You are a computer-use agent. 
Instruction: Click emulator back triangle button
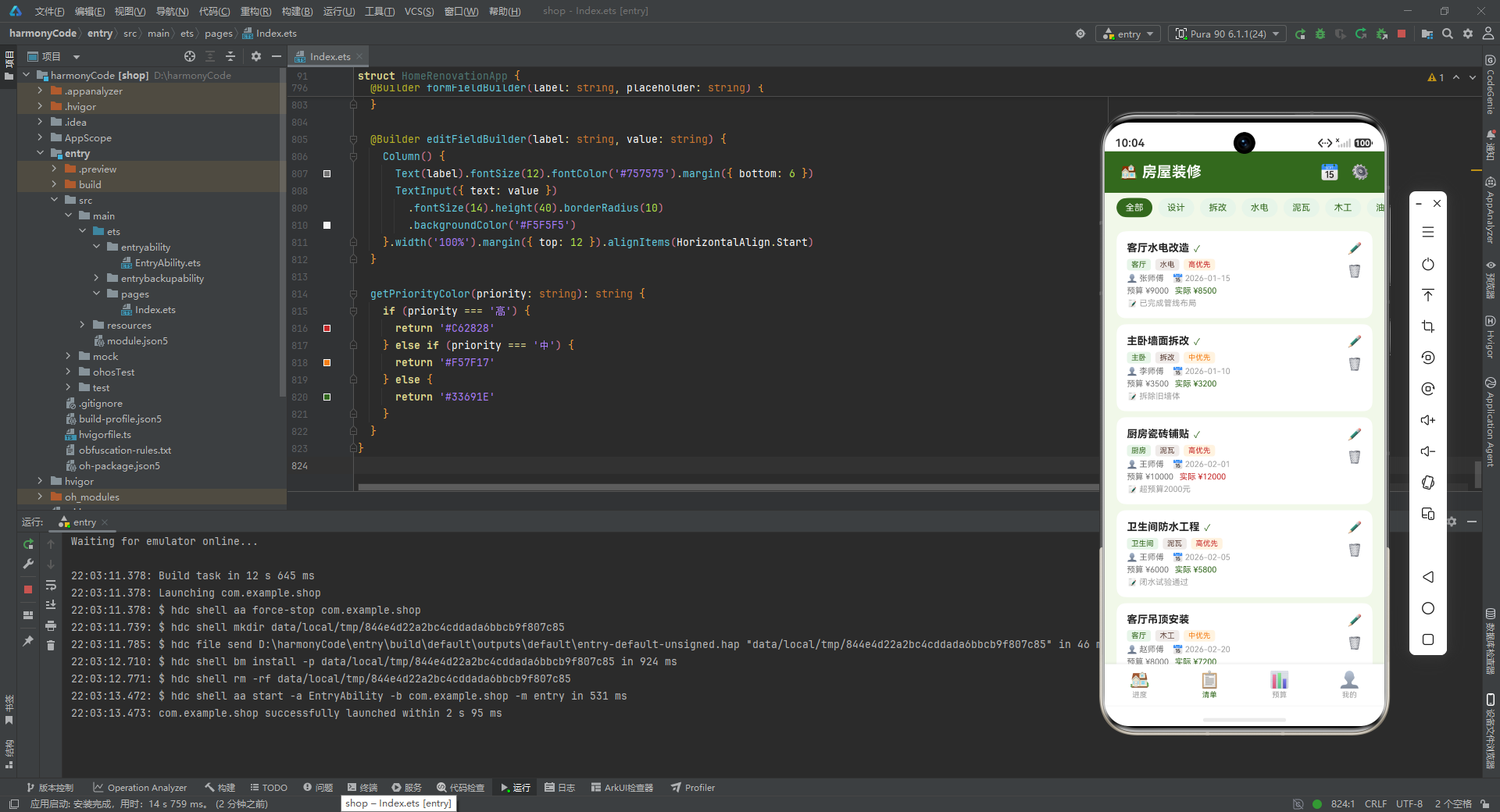pos(1428,577)
